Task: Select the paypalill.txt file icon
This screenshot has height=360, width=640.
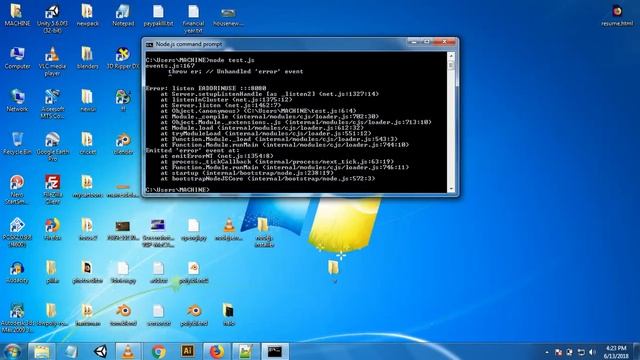Action: [158, 15]
